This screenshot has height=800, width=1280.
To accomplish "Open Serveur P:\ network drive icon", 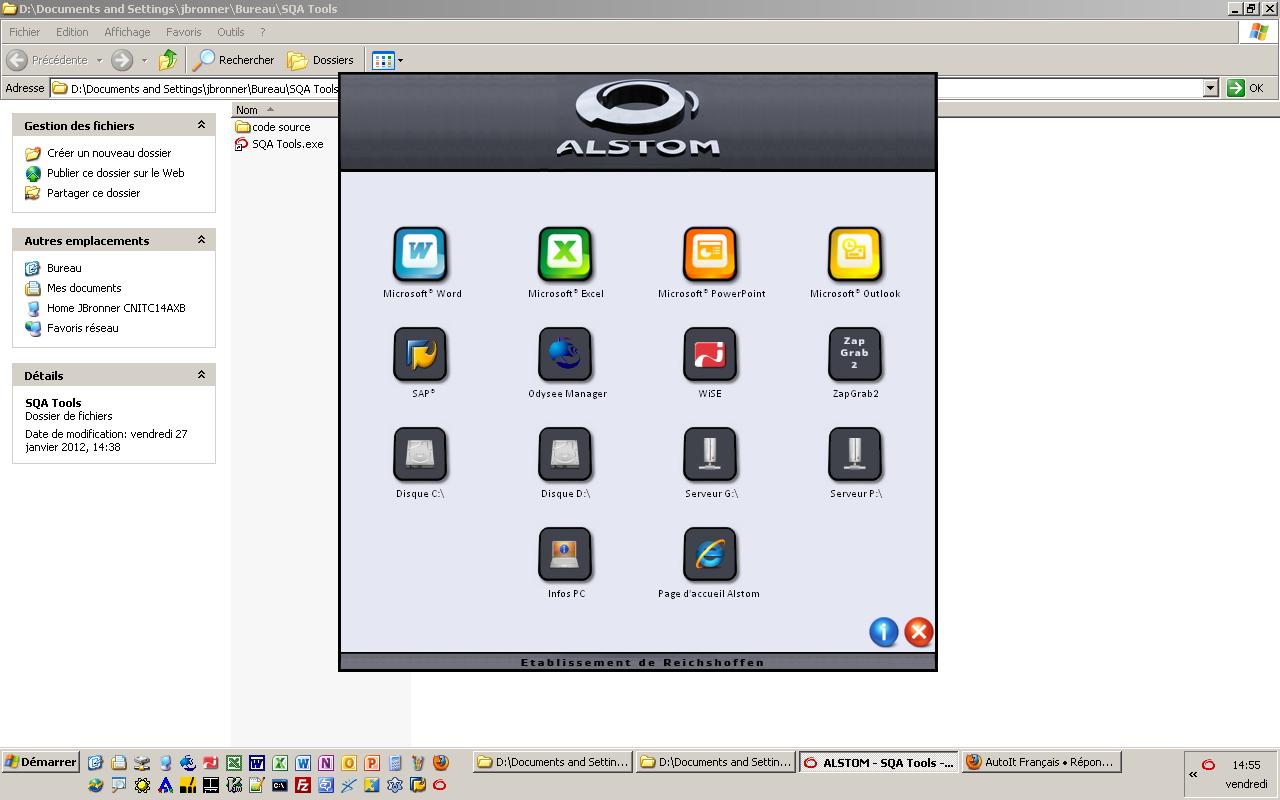I will [x=855, y=453].
